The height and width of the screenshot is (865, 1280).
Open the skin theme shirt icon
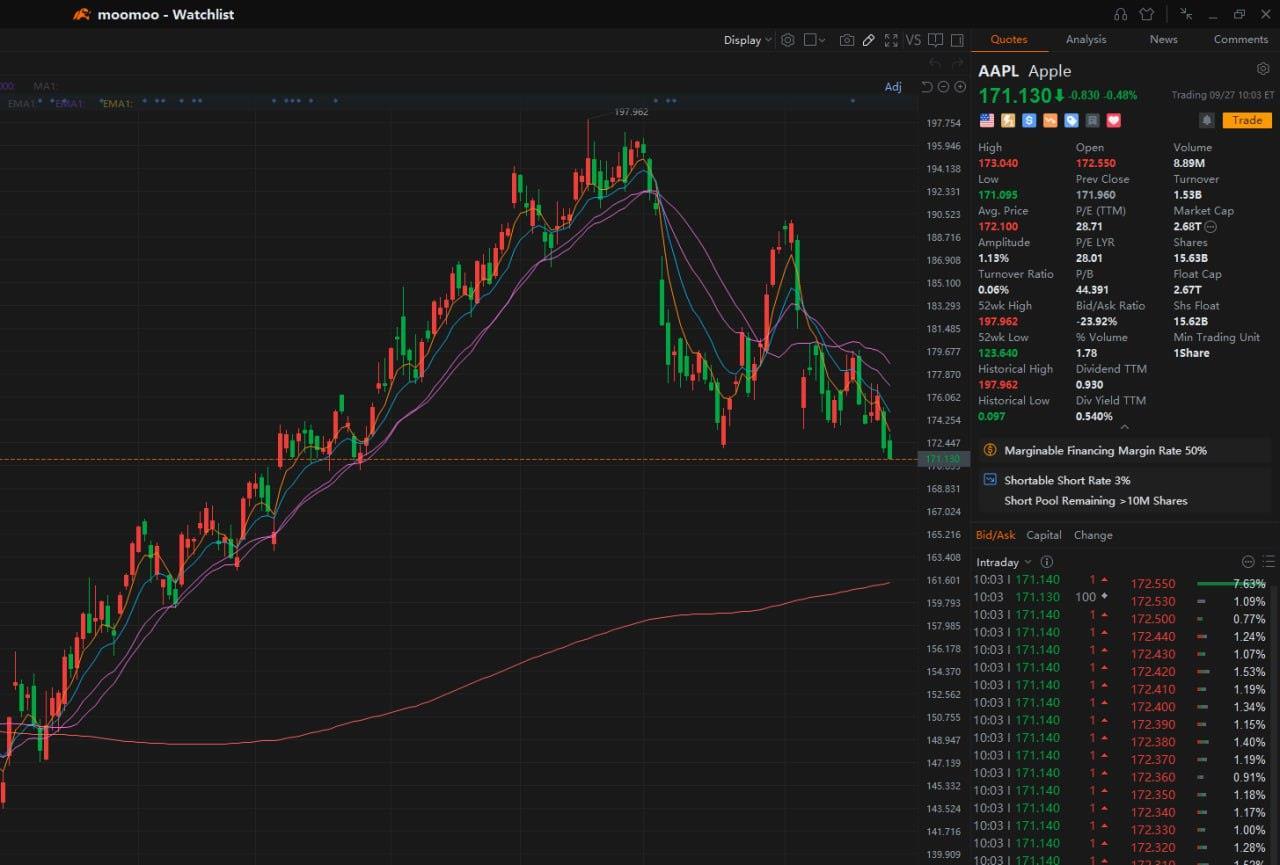pyautogui.click(x=1146, y=14)
